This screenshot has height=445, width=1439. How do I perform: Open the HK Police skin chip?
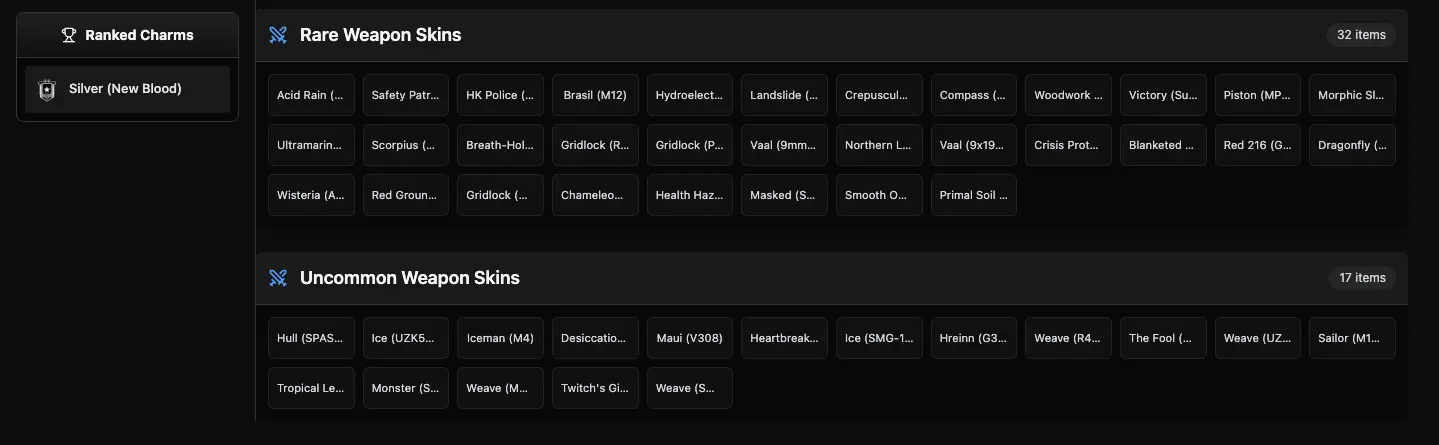click(500, 95)
